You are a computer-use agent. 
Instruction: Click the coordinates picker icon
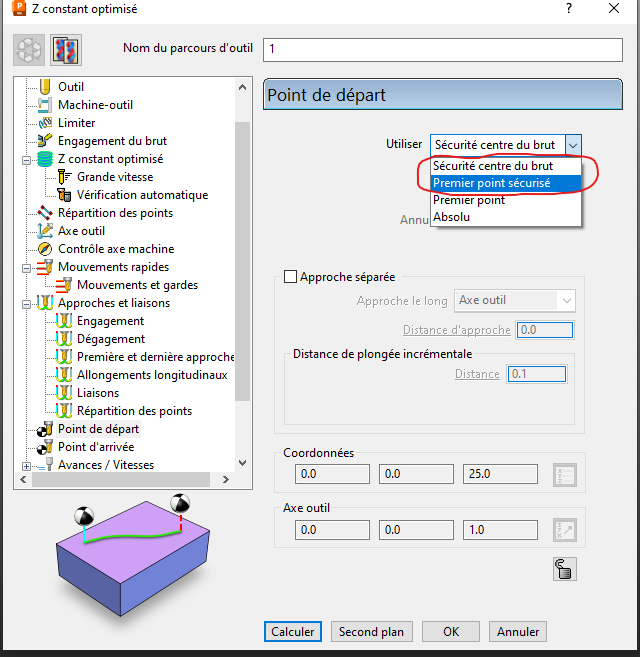[x=565, y=474]
